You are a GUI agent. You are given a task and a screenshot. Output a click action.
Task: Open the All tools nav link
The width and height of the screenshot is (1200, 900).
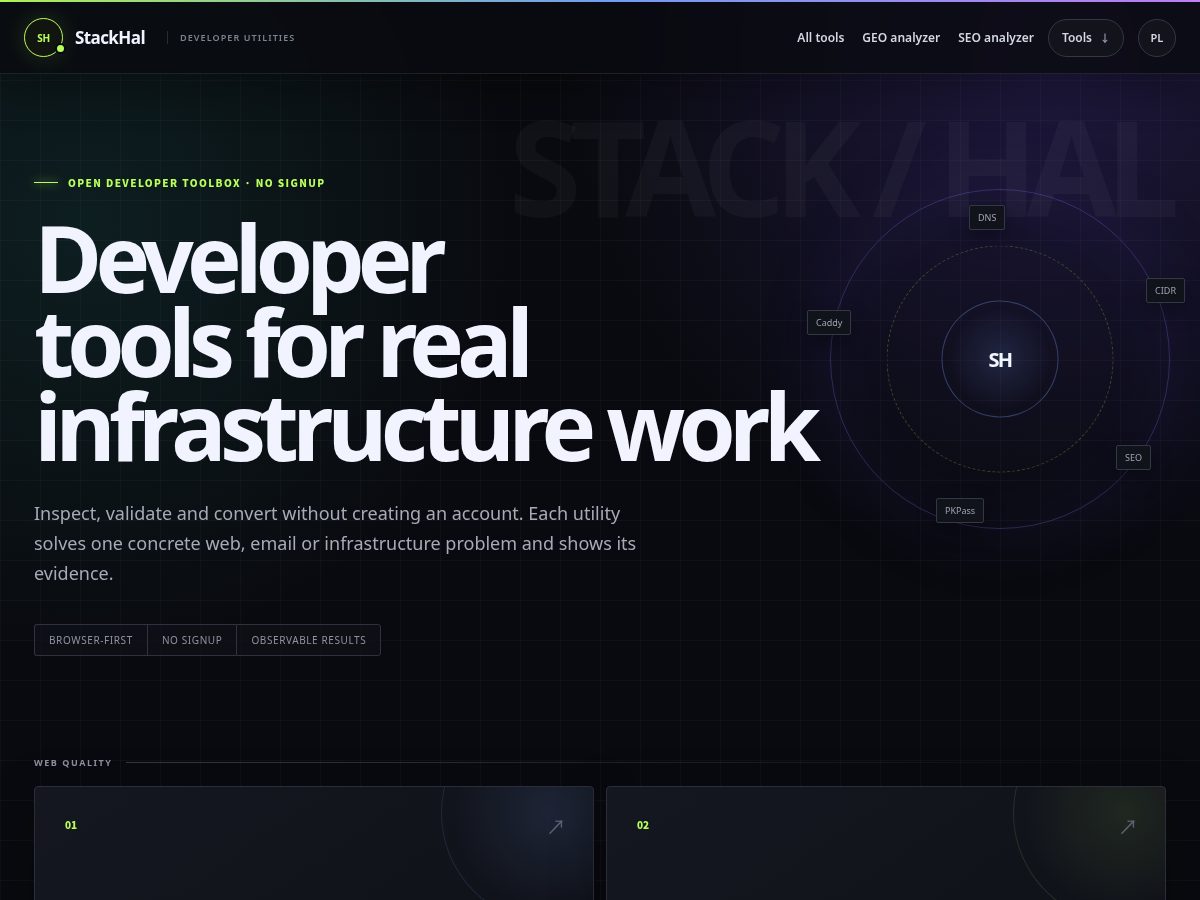(820, 38)
